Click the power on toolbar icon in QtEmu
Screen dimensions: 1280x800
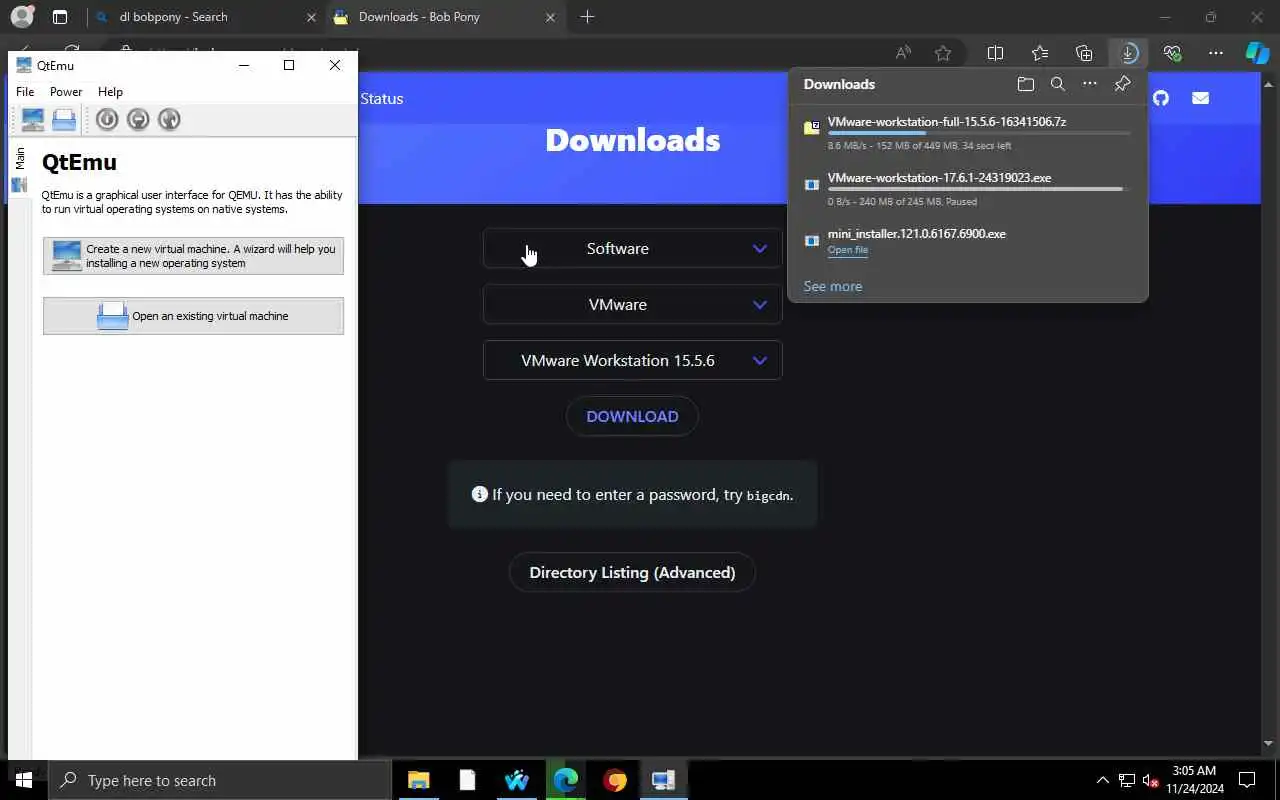[107, 120]
